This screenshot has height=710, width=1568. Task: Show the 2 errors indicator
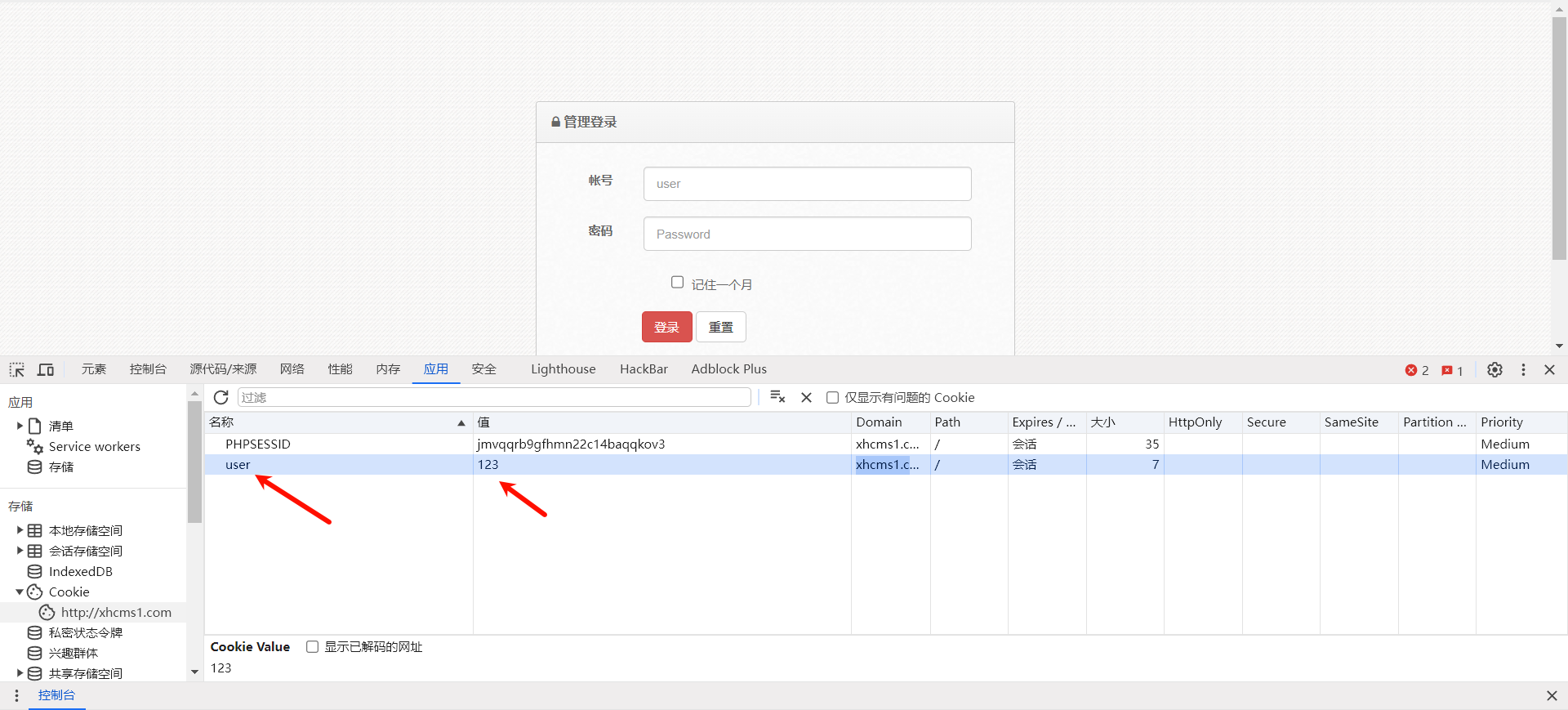tap(1417, 370)
